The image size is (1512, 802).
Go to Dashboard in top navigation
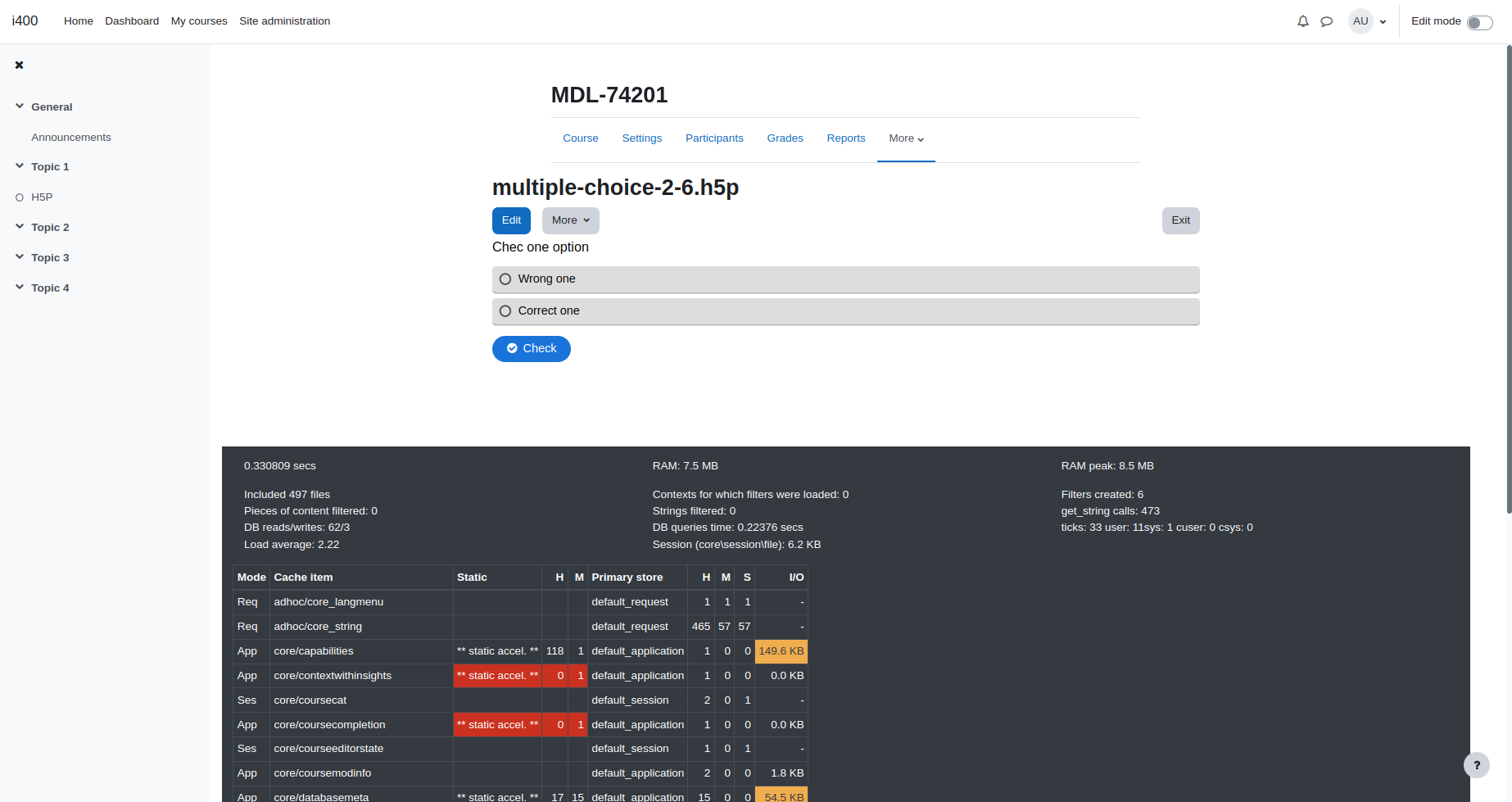[x=132, y=21]
